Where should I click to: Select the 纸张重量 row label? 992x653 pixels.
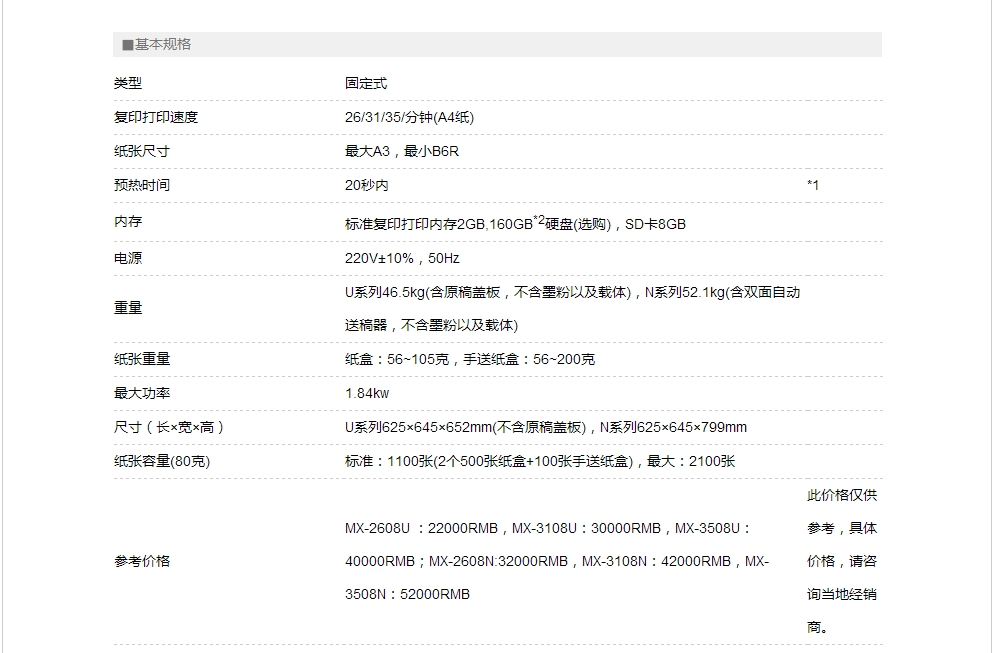point(142,359)
